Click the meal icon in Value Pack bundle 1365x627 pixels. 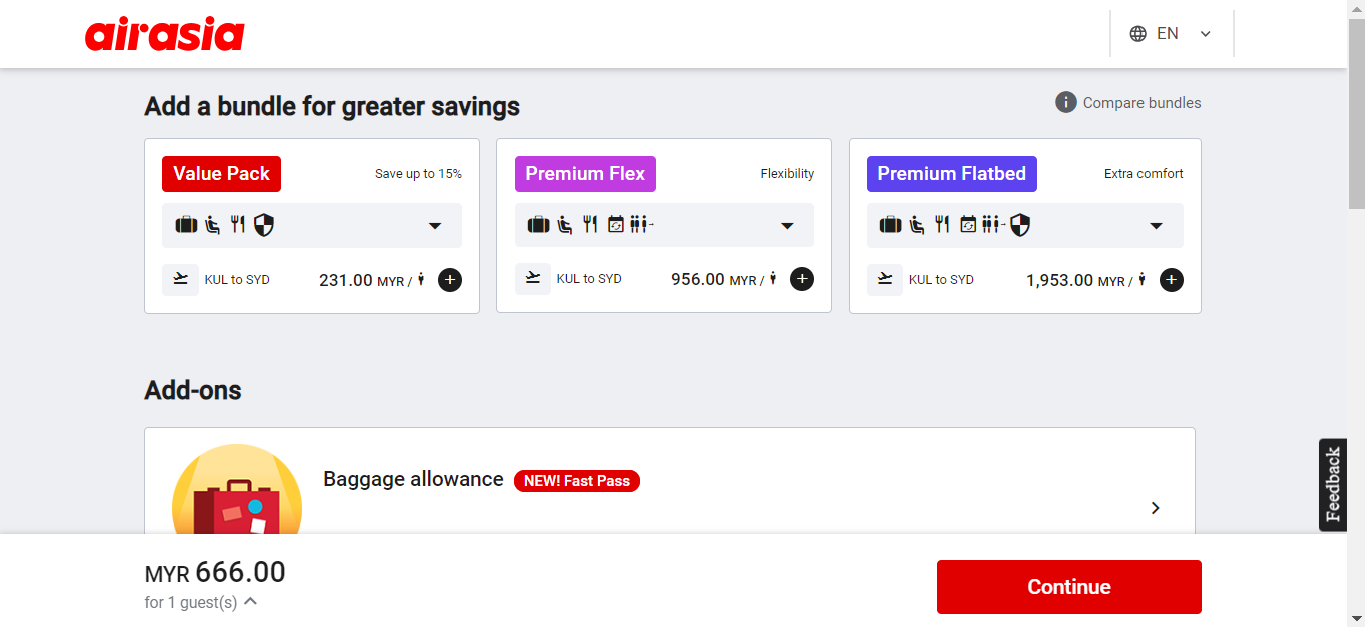click(237, 224)
